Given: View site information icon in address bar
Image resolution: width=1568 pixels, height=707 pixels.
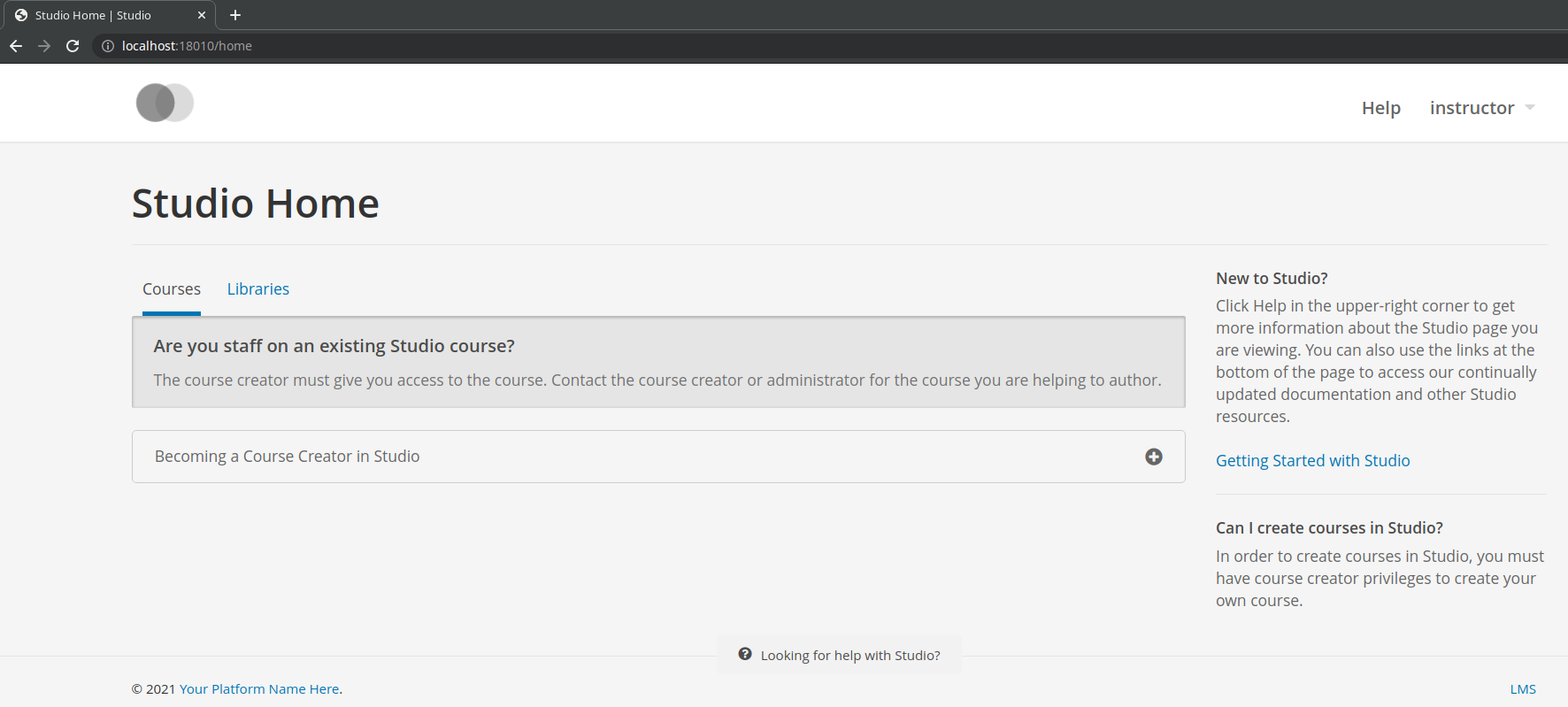Looking at the screenshot, I should 108,46.
